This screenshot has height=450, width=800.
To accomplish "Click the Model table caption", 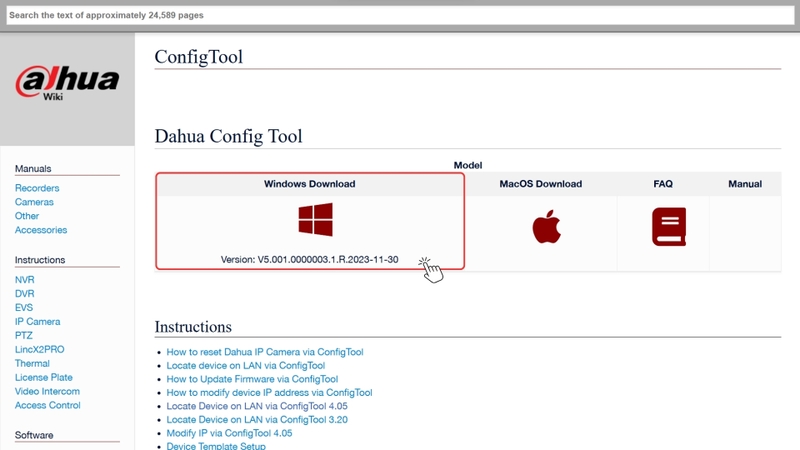I will pyautogui.click(x=468, y=165).
